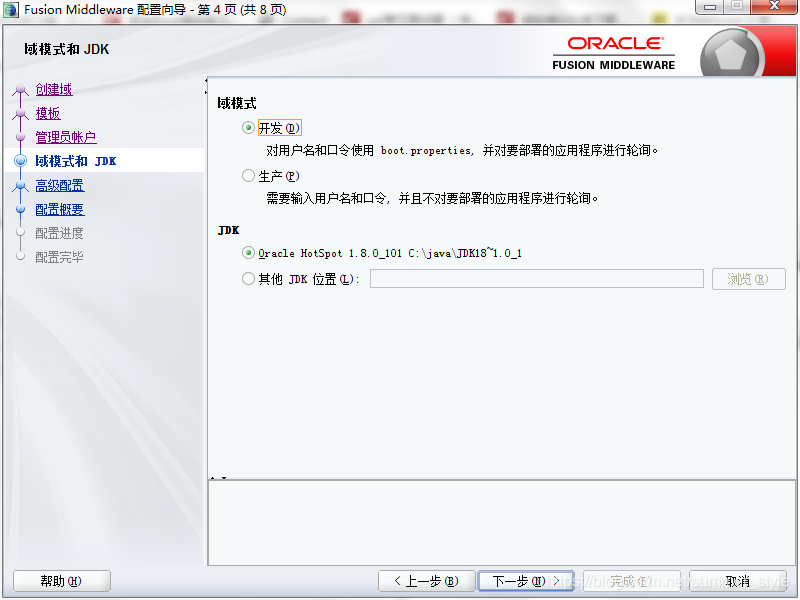Click the 高级配置 step node icon
This screenshot has height=600, width=800.
[20, 186]
